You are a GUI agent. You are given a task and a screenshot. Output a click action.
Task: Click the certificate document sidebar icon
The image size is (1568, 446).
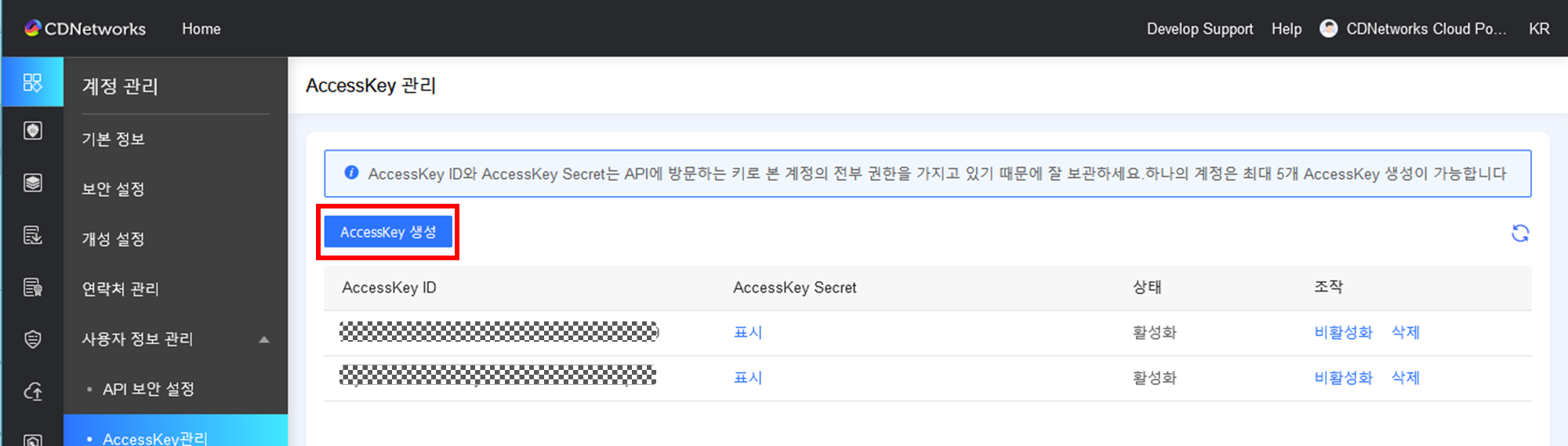pyautogui.click(x=32, y=287)
